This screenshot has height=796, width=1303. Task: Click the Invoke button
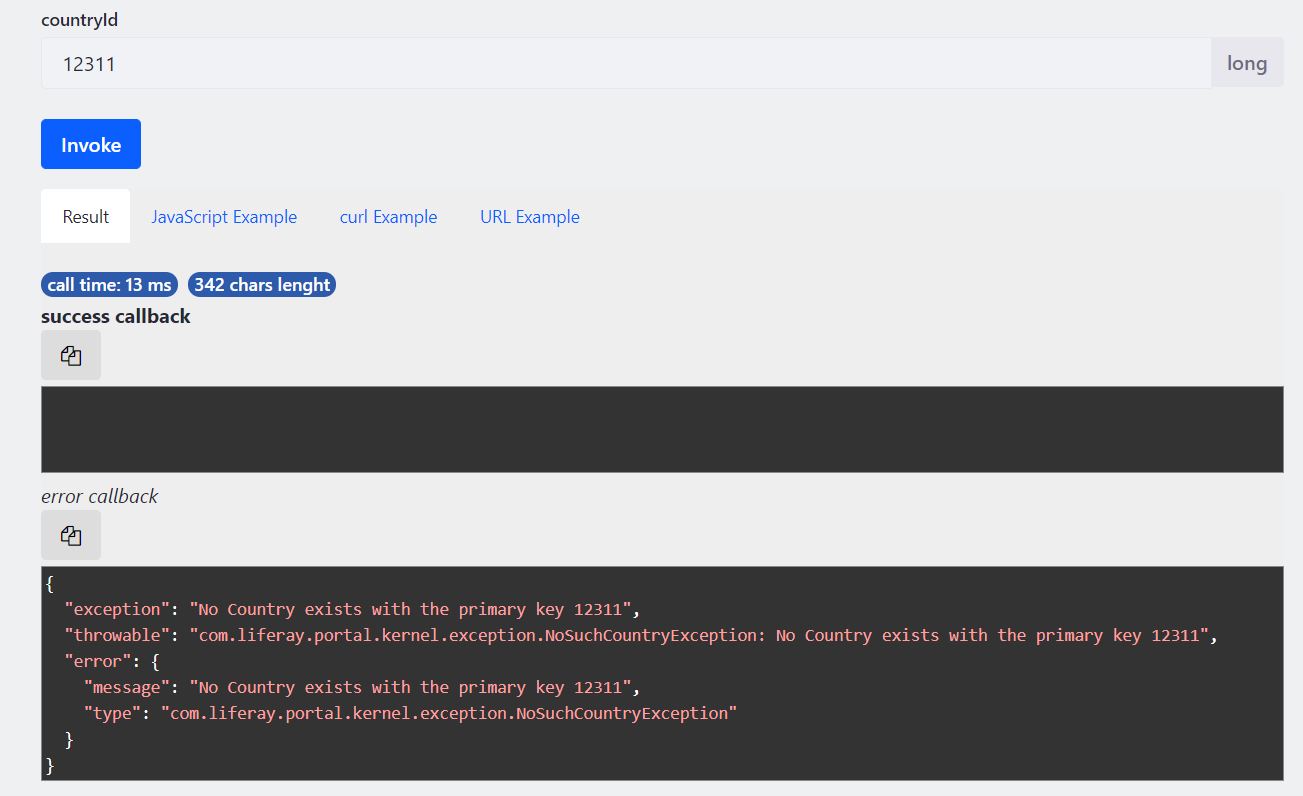[91, 144]
